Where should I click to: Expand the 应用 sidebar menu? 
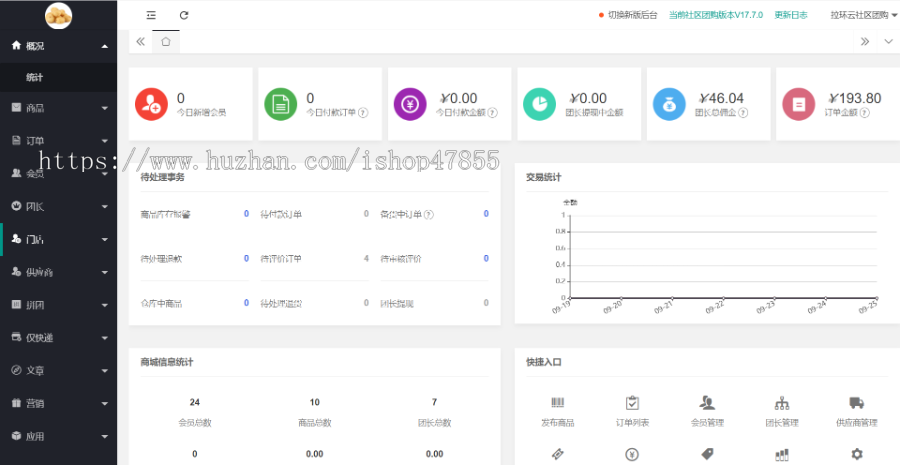click(59, 436)
